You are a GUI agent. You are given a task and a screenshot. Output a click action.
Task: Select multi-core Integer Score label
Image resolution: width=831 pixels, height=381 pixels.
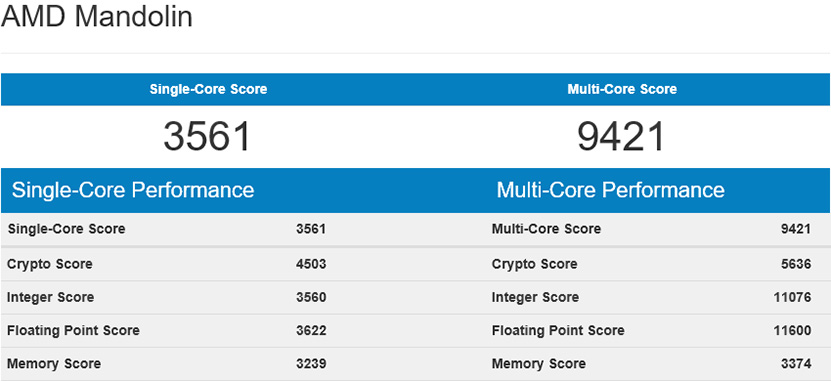coord(535,297)
